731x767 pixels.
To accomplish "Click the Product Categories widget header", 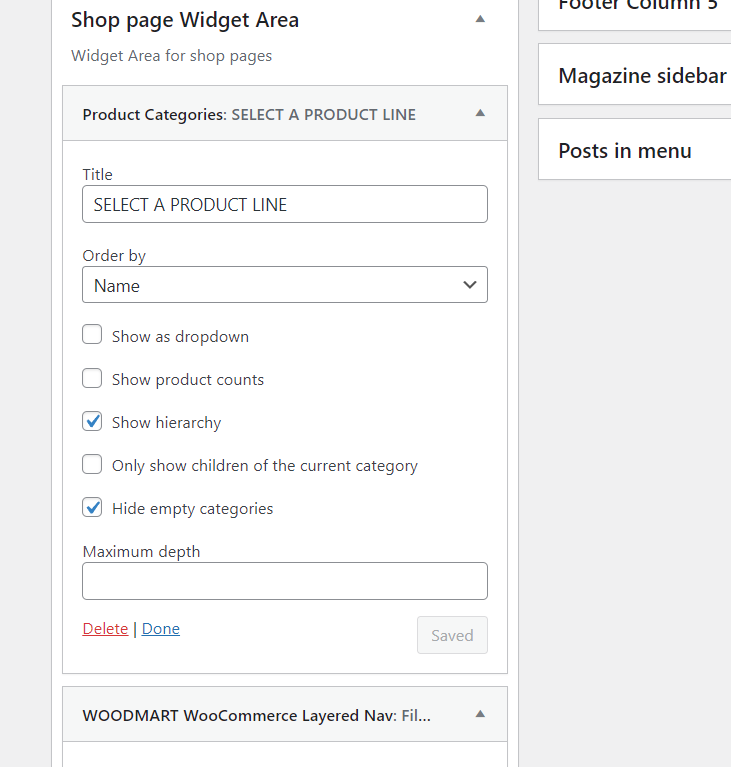I will coord(249,114).
